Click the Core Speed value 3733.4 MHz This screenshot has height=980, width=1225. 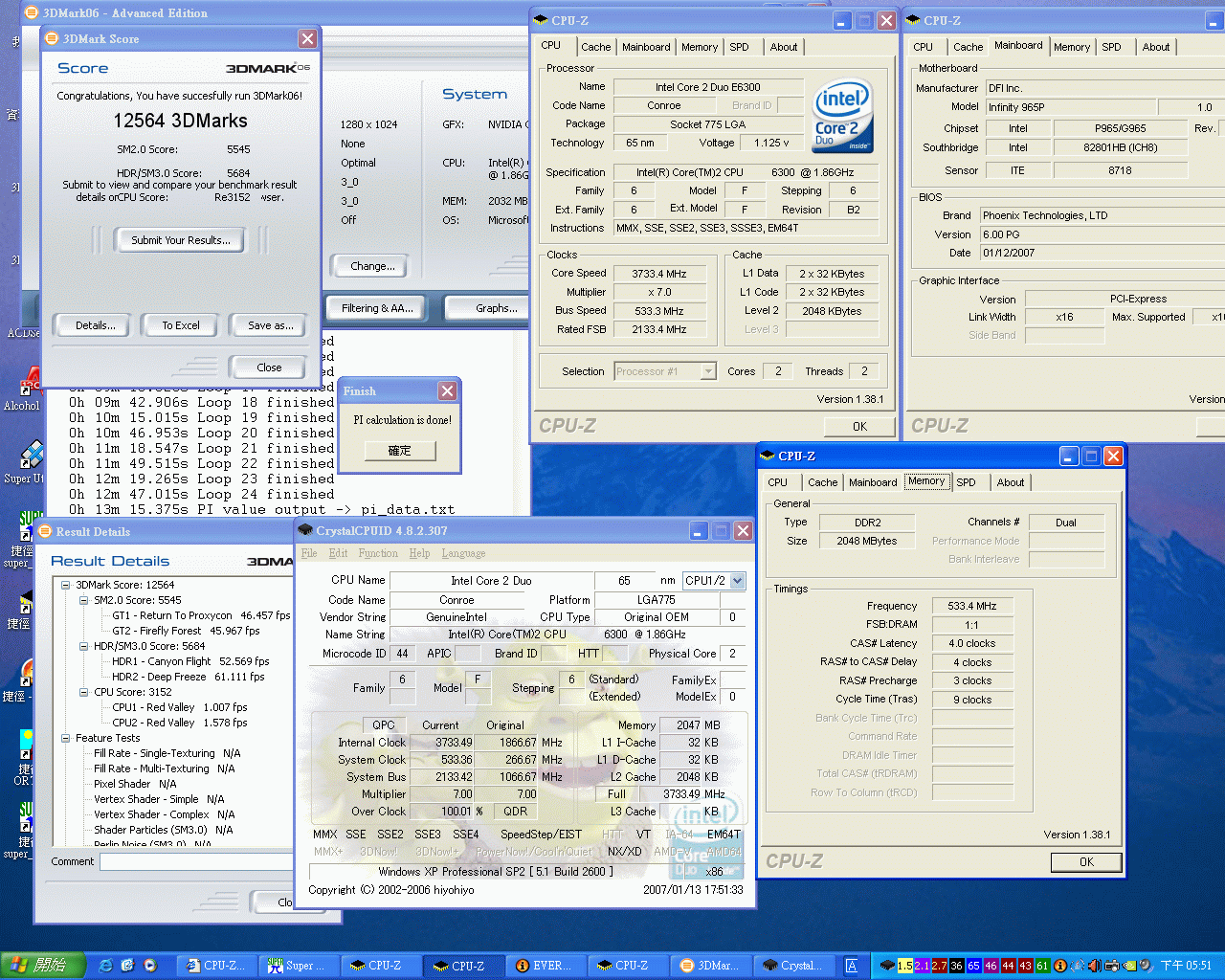658,274
